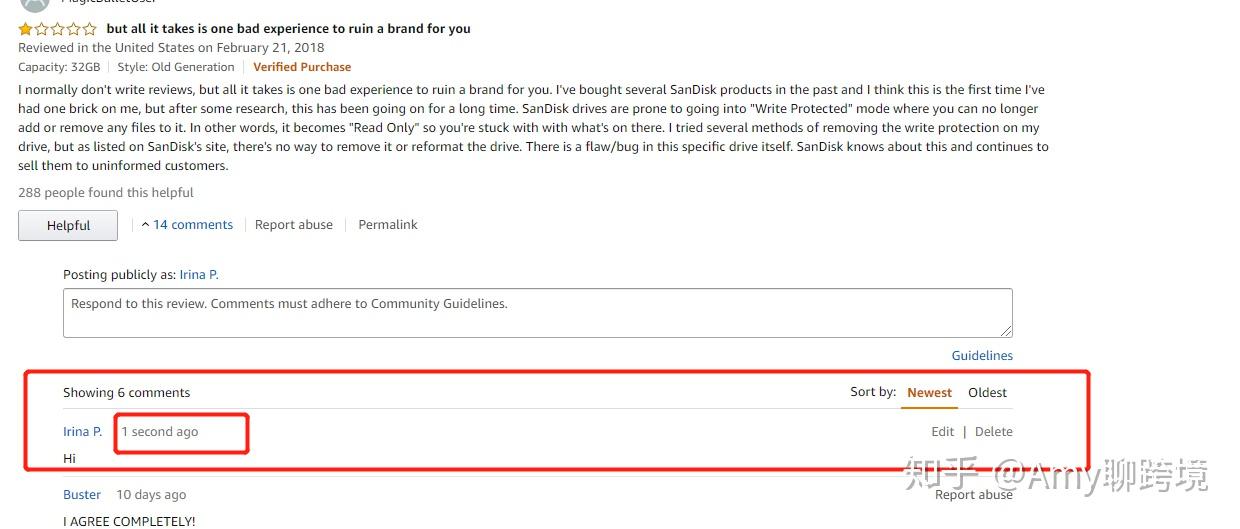
Task: Open the review Permalink
Action: click(x=388, y=225)
